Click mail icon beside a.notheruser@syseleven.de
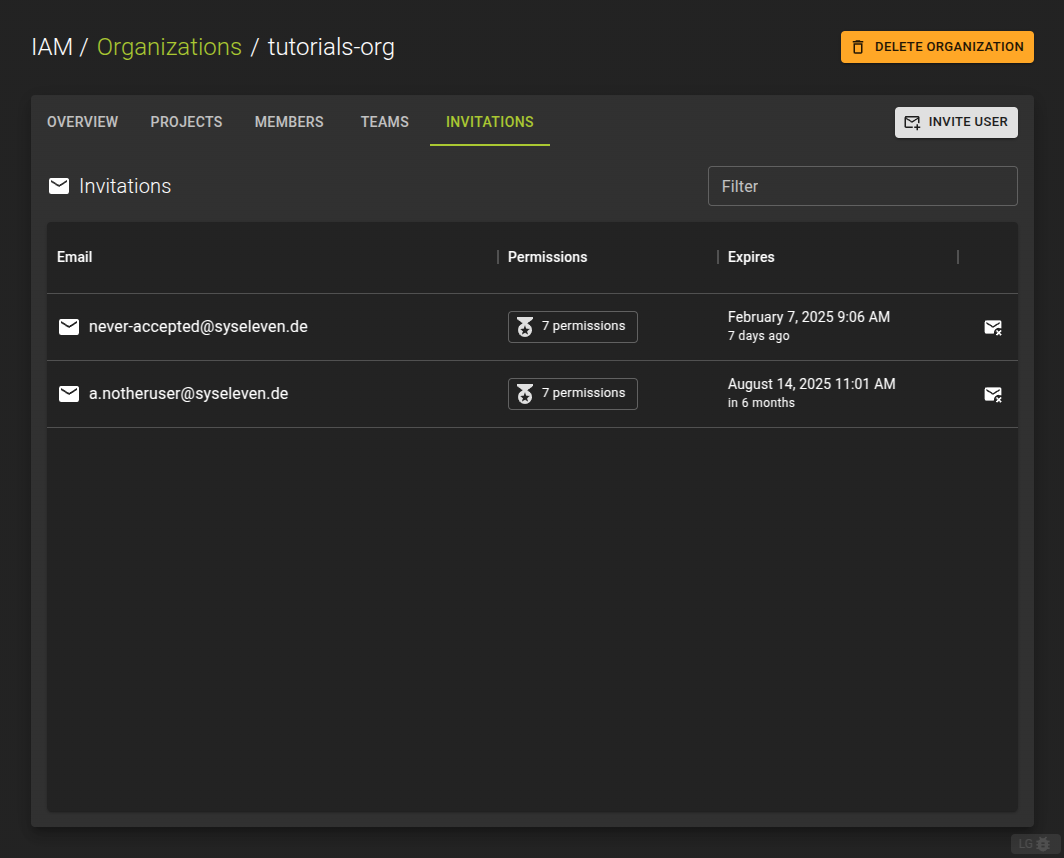Screen dimensions: 1064x858 [69, 394]
